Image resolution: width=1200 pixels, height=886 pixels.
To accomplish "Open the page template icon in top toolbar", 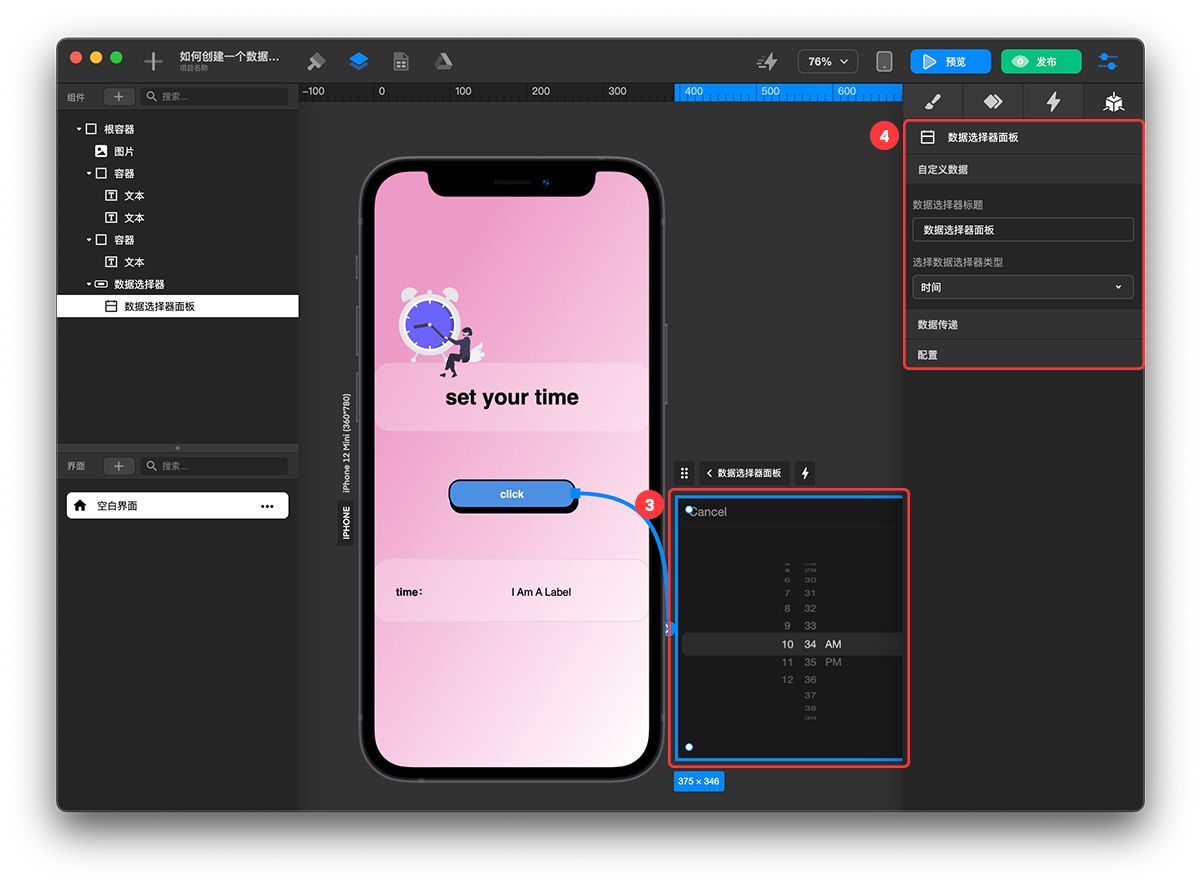I will pyautogui.click(x=401, y=62).
